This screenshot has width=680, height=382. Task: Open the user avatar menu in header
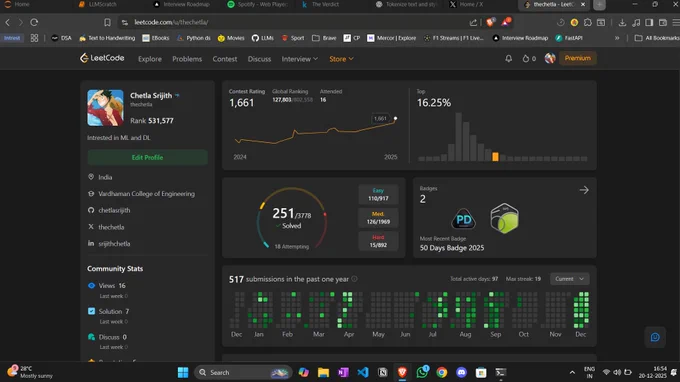coord(550,58)
